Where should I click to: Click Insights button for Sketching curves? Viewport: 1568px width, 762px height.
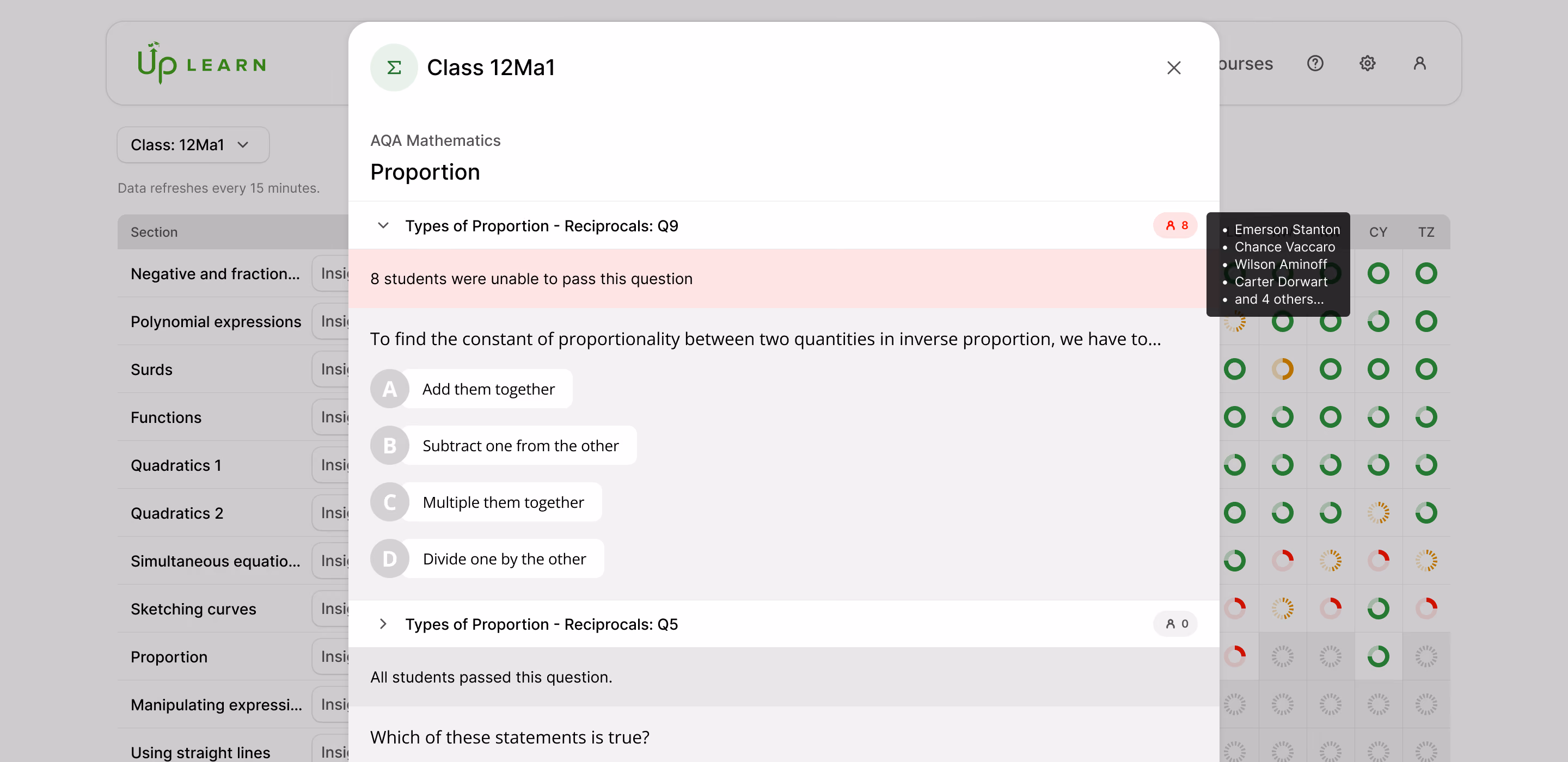point(330,609)
